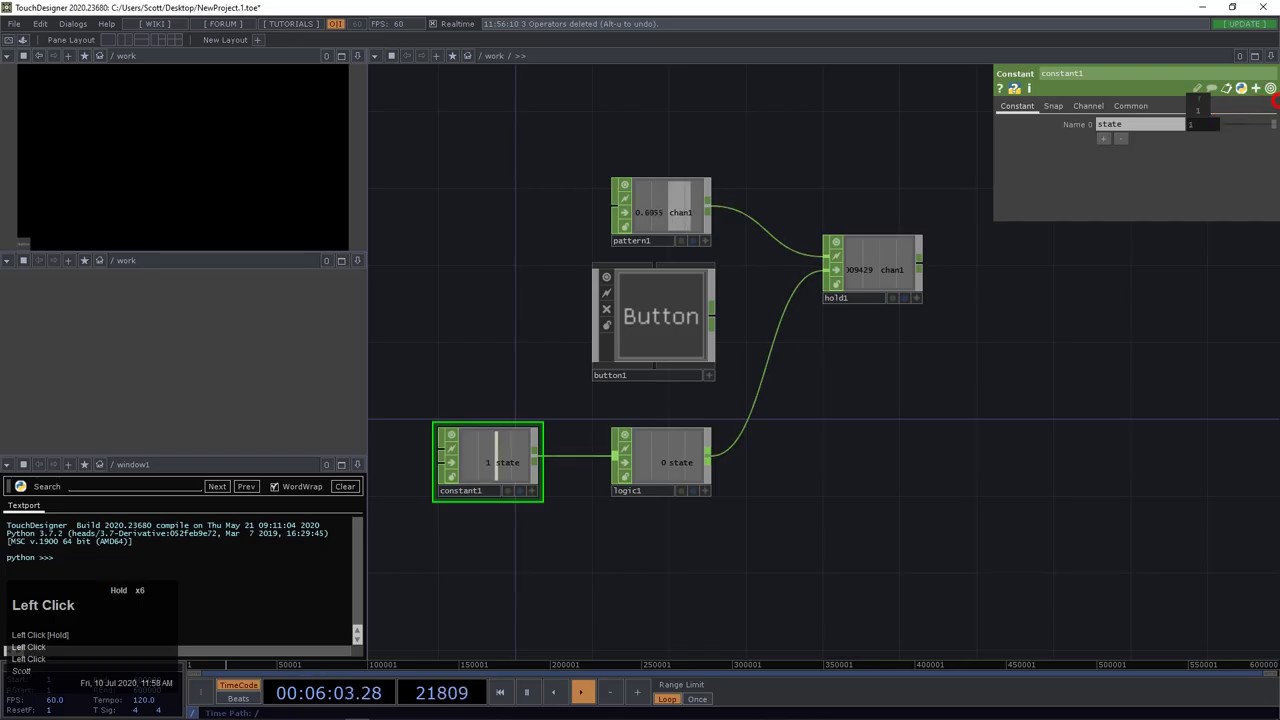Click the top flag icon on pattern1 node
Screen dimensions: 1280x720
[x=624, y=185]
